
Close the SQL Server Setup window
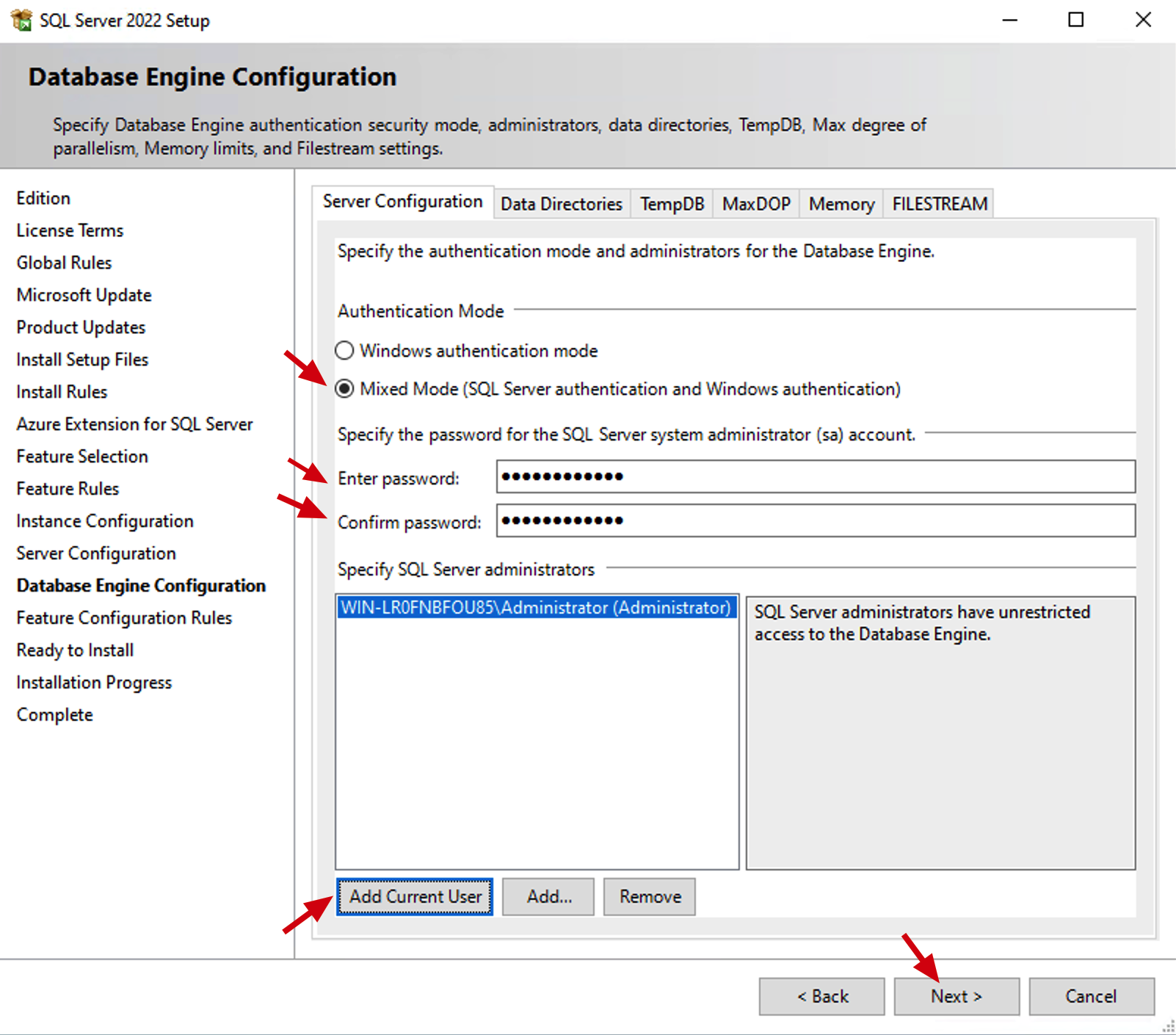1143,21
